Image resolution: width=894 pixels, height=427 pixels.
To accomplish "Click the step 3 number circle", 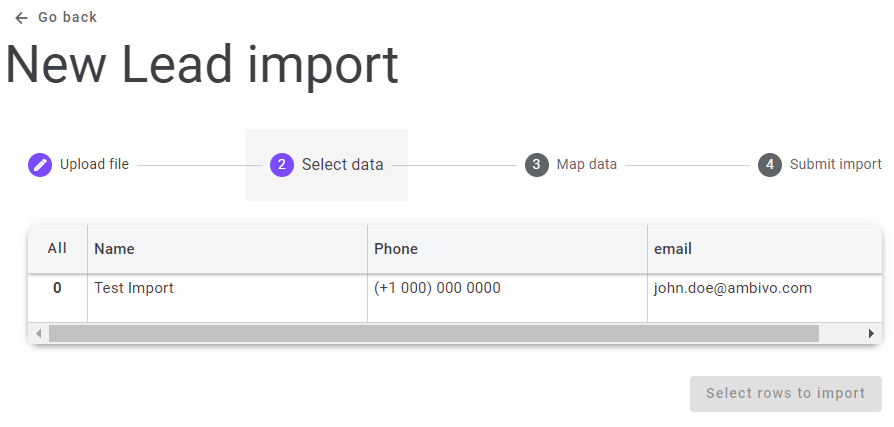I will click(536, 165).
